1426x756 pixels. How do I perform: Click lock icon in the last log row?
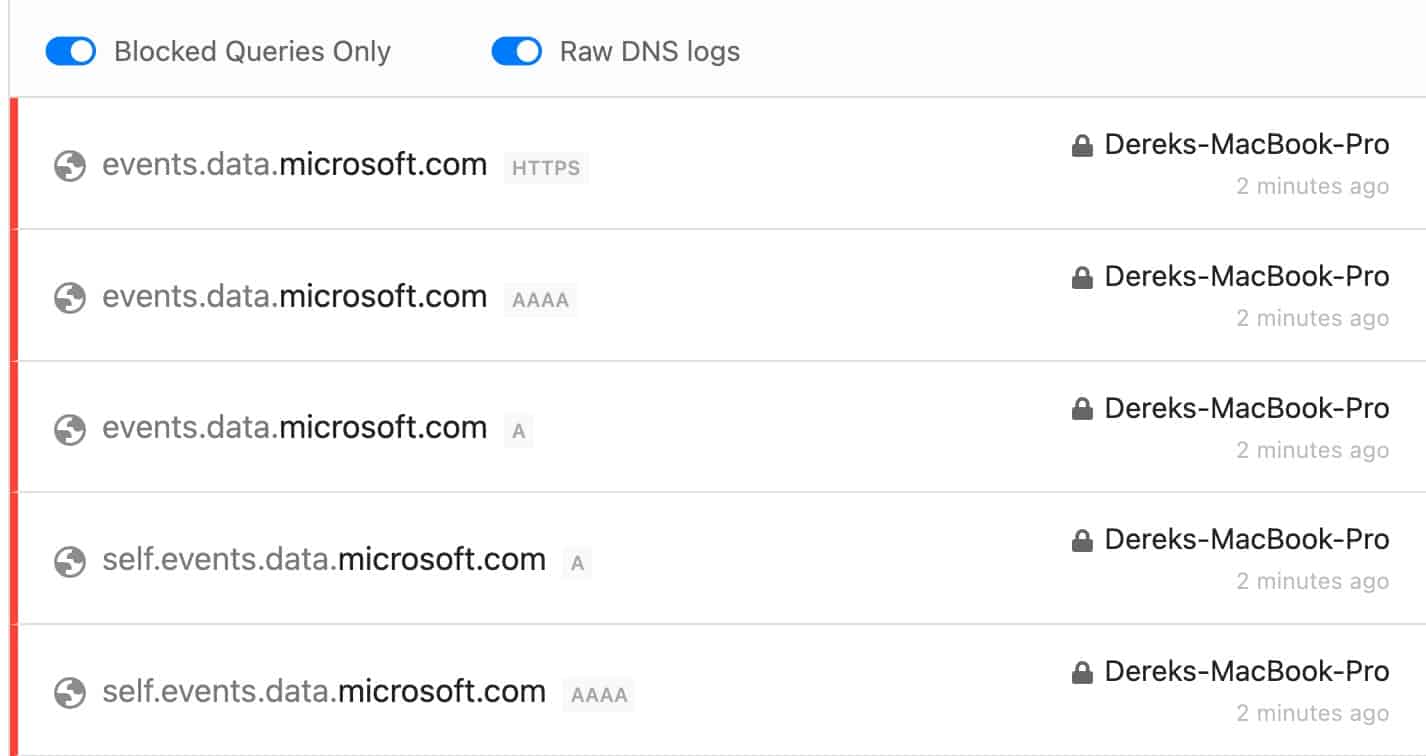tap(1081, 674)
